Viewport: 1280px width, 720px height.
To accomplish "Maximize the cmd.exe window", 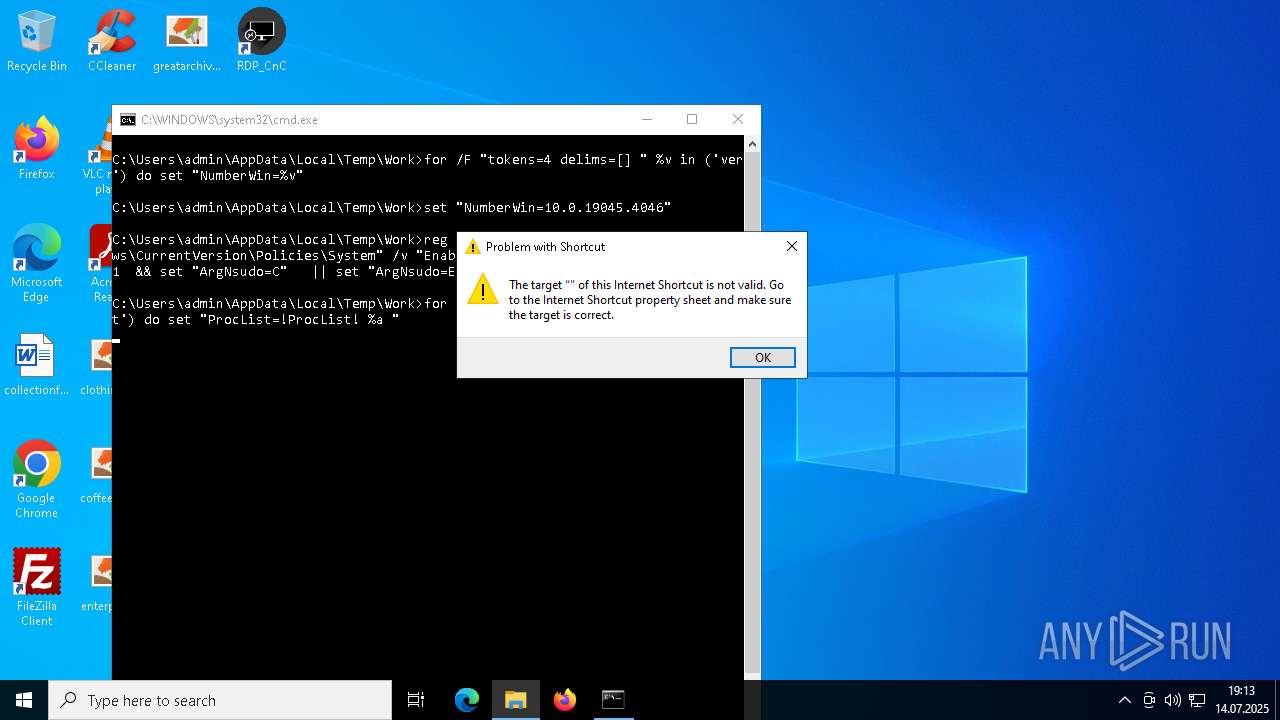I will [x=692, y=119].
